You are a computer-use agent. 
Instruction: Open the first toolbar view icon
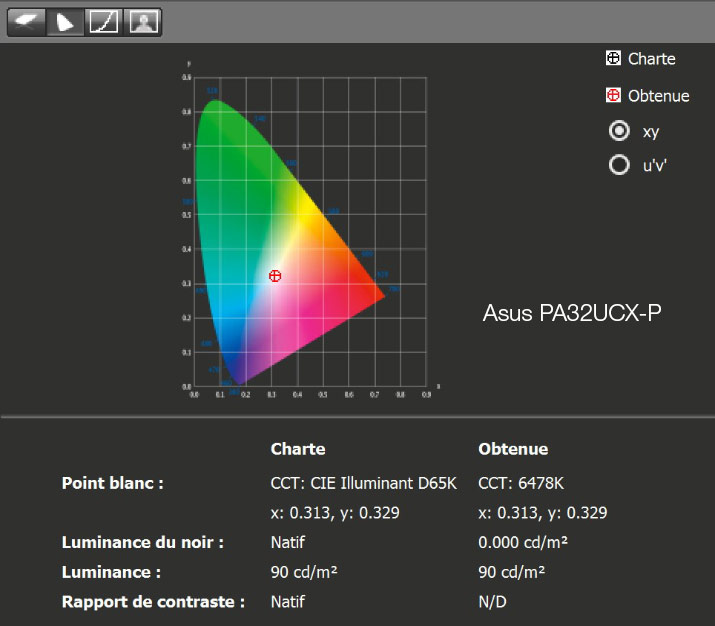tap(26, 21)
